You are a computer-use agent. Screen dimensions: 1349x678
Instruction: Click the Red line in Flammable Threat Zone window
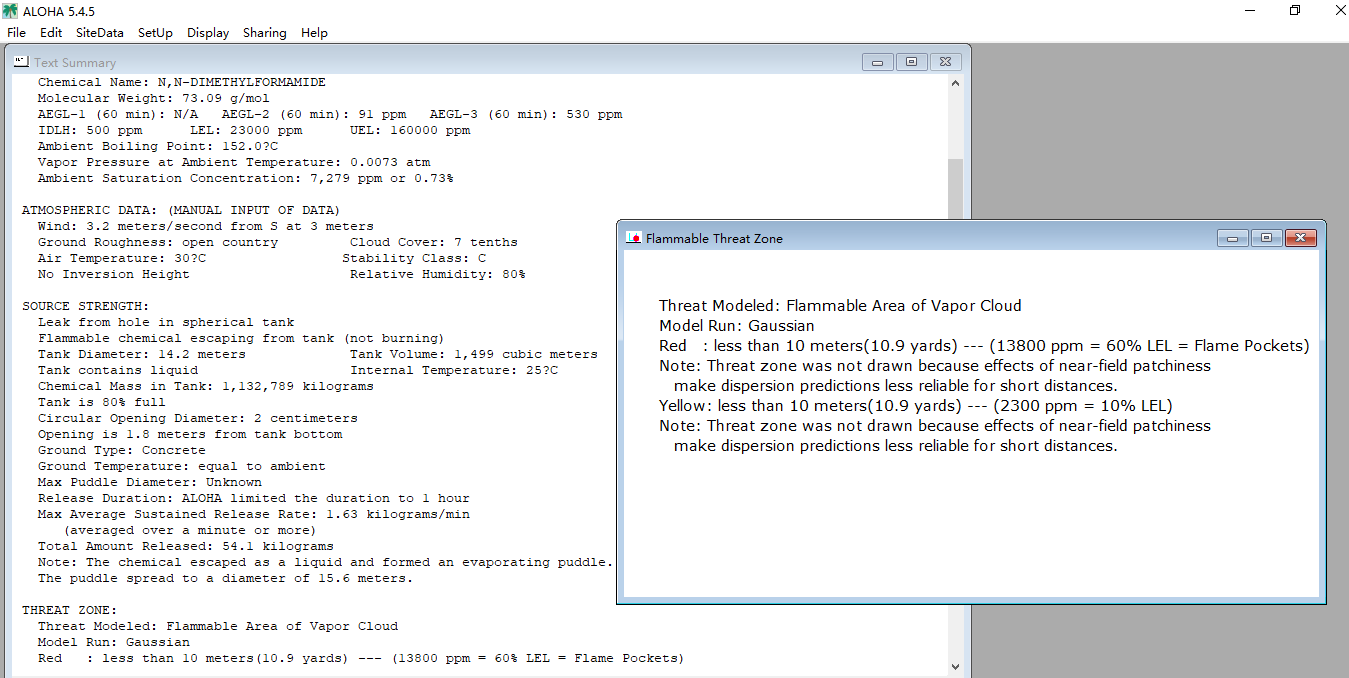tap(984, 346)
